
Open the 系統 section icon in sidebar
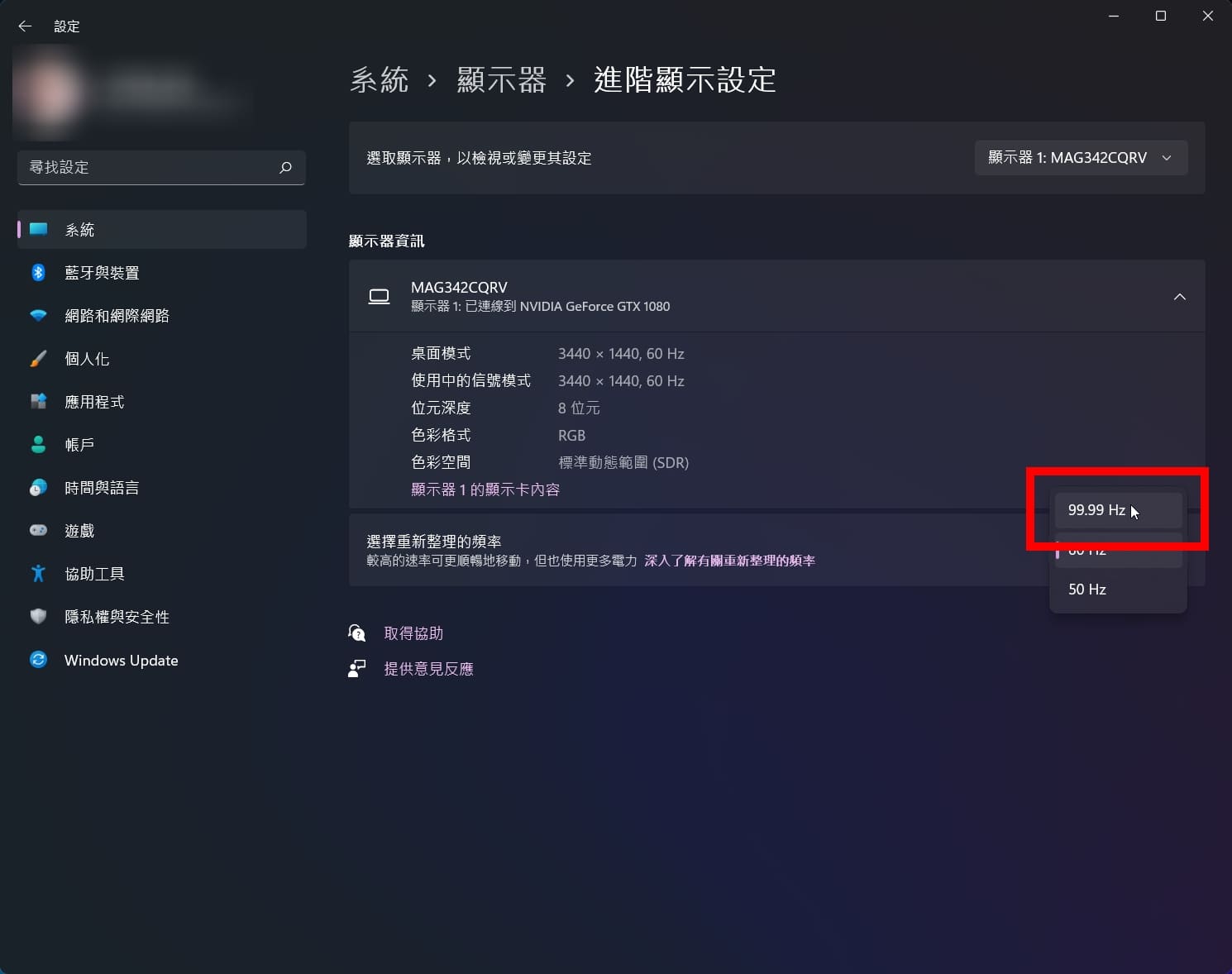[38, 229]
